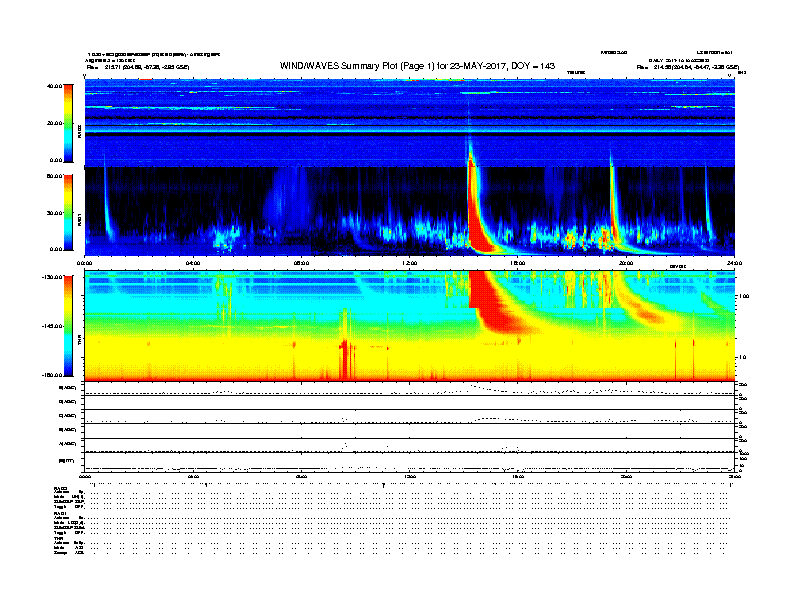Click the 30.00 color bar label

(54, 213)
